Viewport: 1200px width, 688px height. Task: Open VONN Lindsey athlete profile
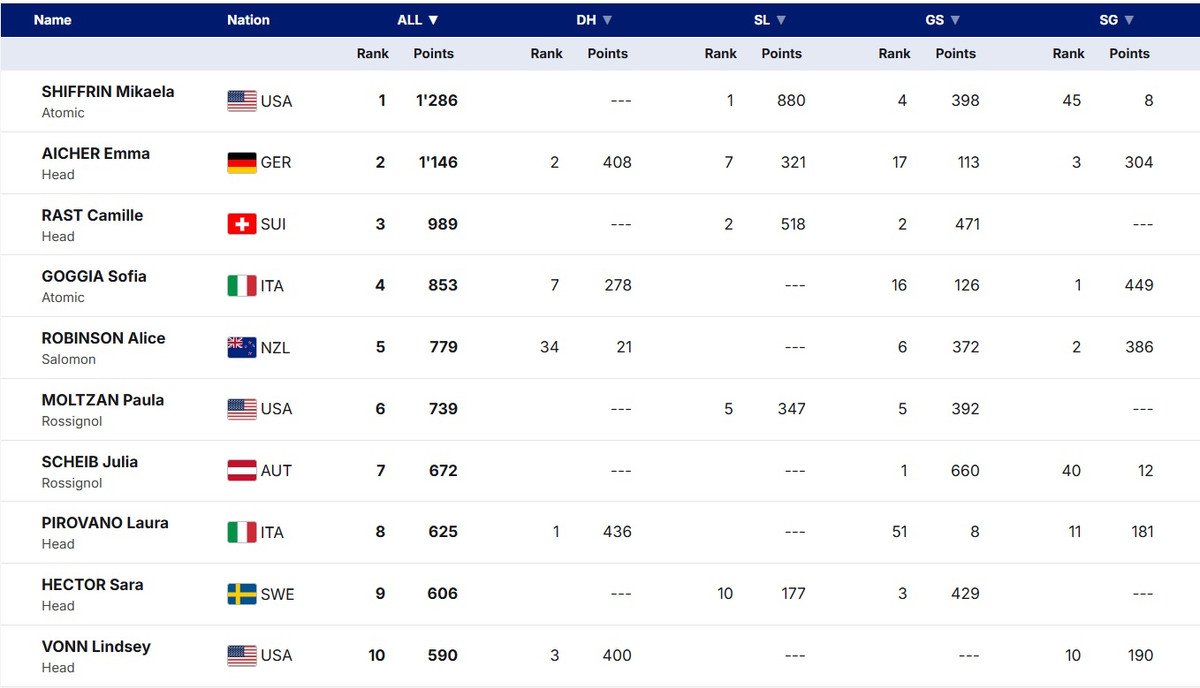[x=96, y=647]
